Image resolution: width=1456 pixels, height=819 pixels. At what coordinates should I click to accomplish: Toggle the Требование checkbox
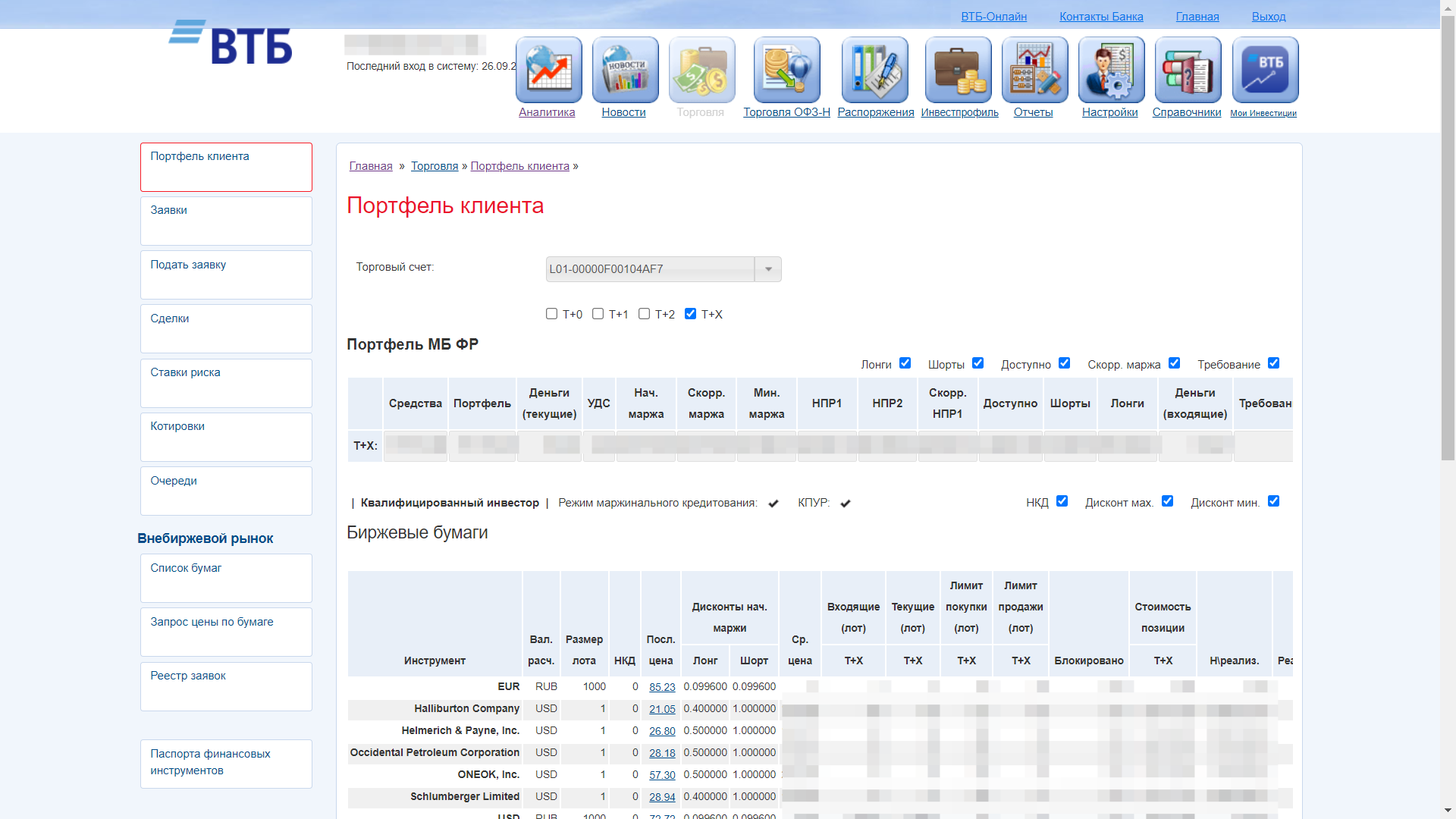1273,363
